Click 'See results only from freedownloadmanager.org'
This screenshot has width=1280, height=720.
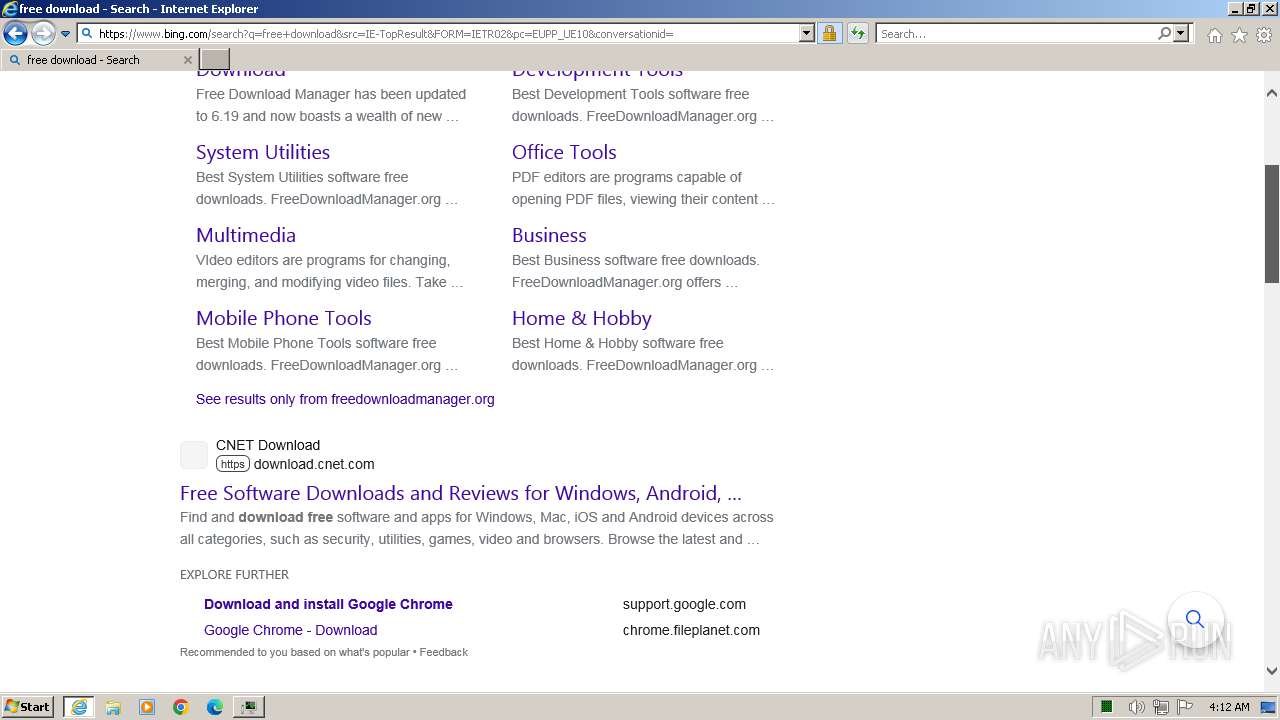(x=345, y=399)
